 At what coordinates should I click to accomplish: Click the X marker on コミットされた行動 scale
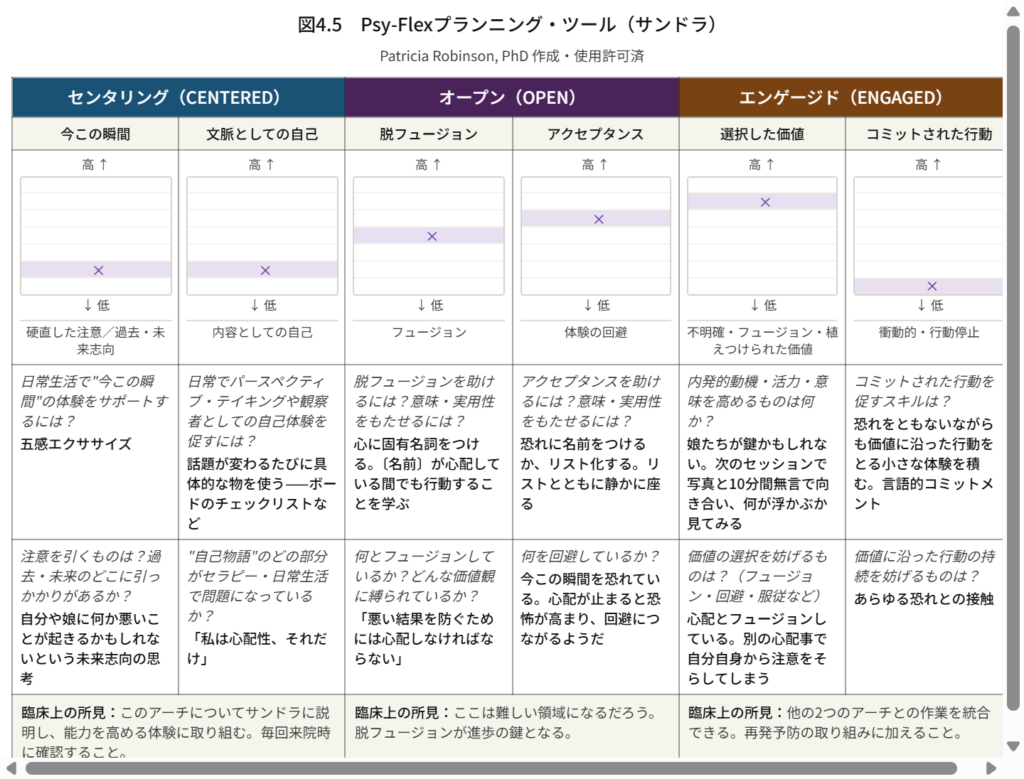[932, 286]
